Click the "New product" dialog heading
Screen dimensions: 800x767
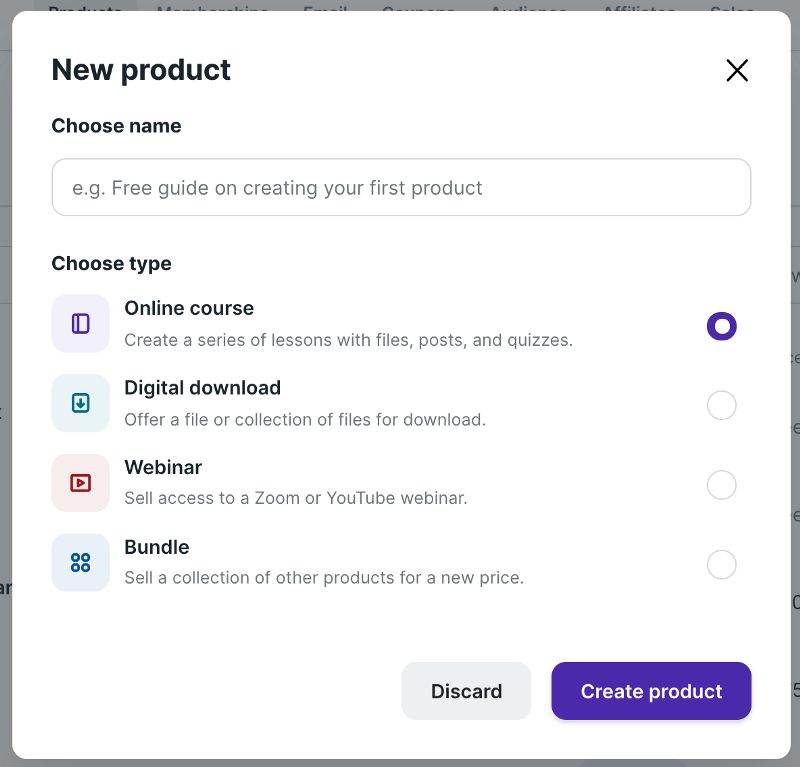[x=141, y=70]
